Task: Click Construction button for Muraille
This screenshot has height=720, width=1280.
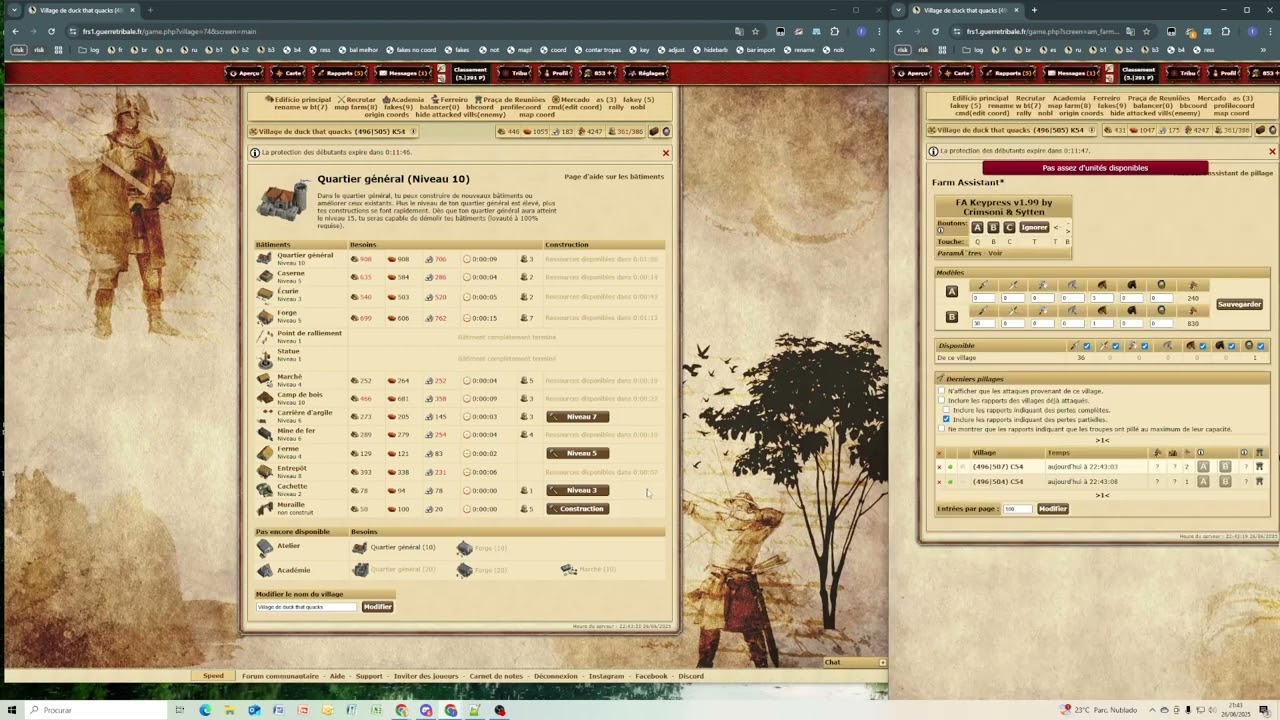Action: [577, 508]
